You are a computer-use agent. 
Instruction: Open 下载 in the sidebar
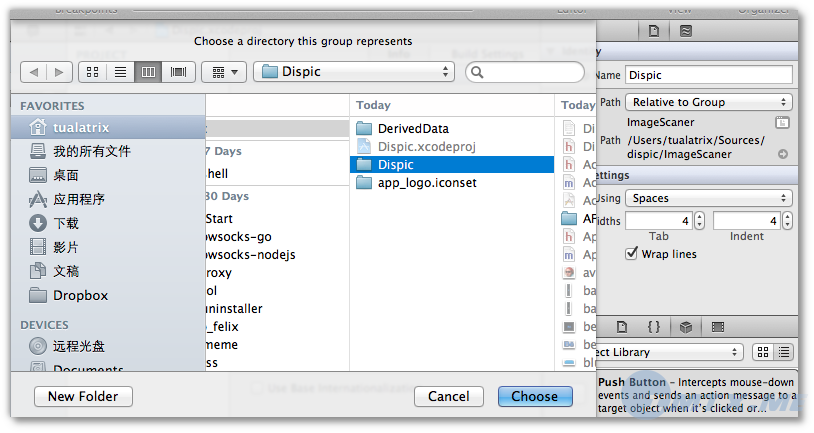[x=108, y=223]
